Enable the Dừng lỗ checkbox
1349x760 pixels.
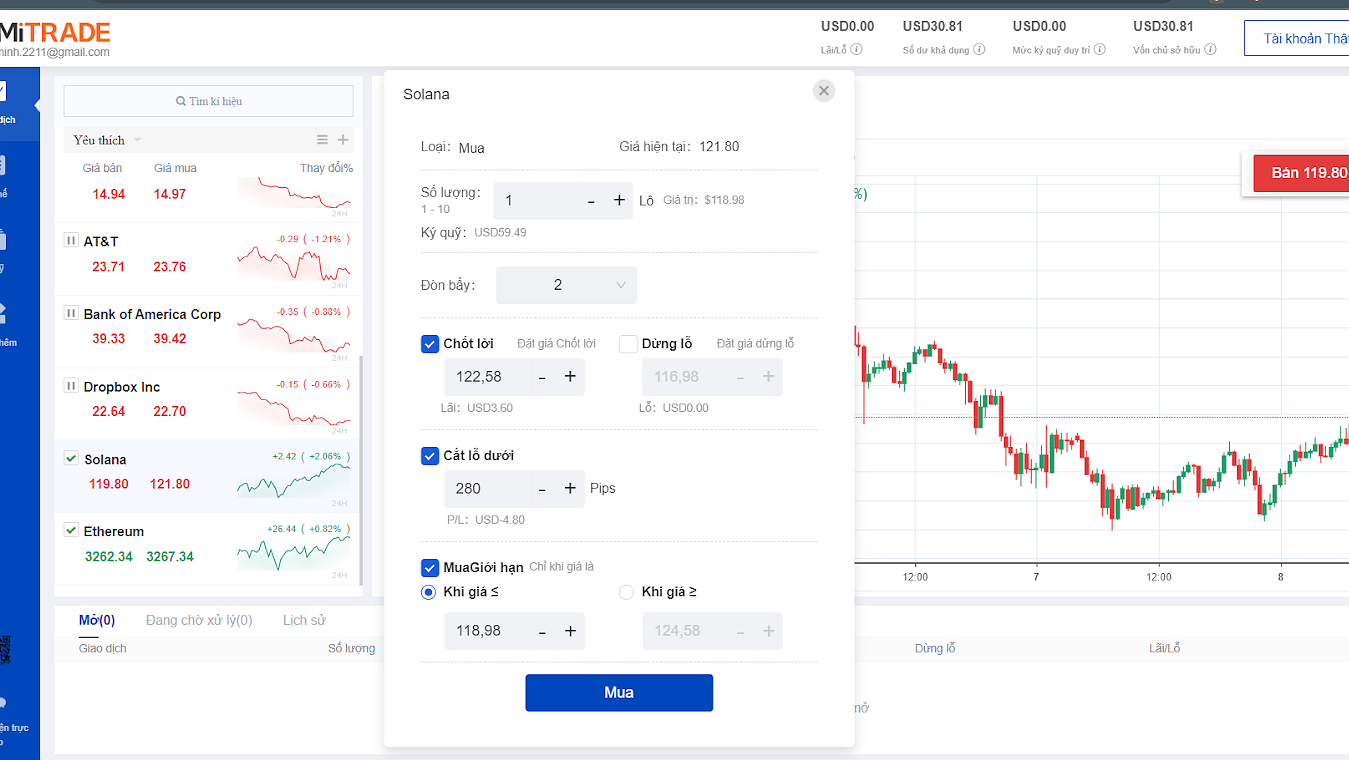pyautogui.click(x=628, y=344)
